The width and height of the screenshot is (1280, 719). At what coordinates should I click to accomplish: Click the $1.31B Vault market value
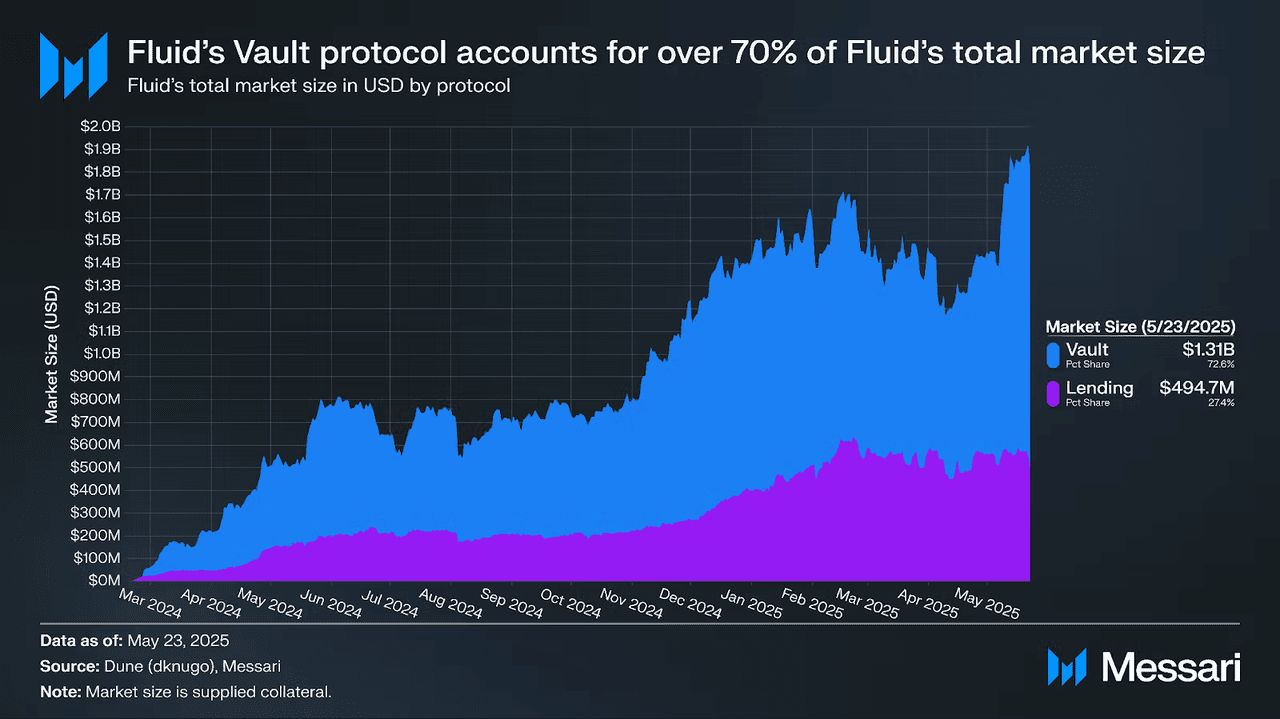click(x=1209, y=350)
